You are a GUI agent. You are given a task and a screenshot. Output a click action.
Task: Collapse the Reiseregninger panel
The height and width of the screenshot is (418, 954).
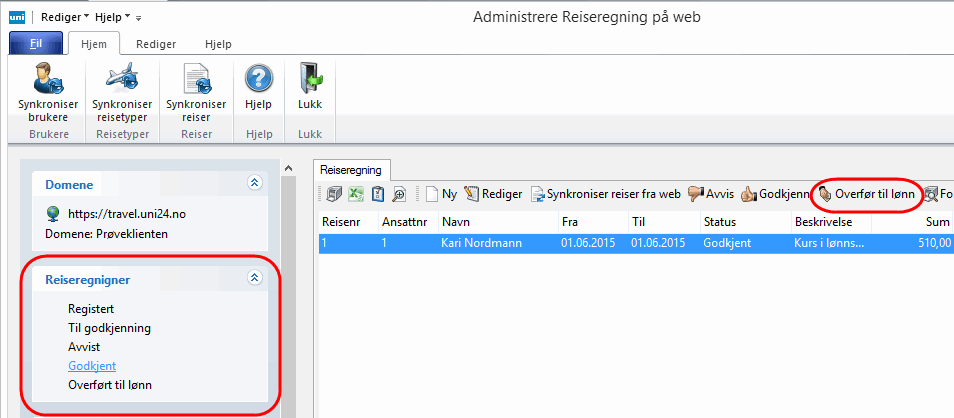tap(254, 279)
